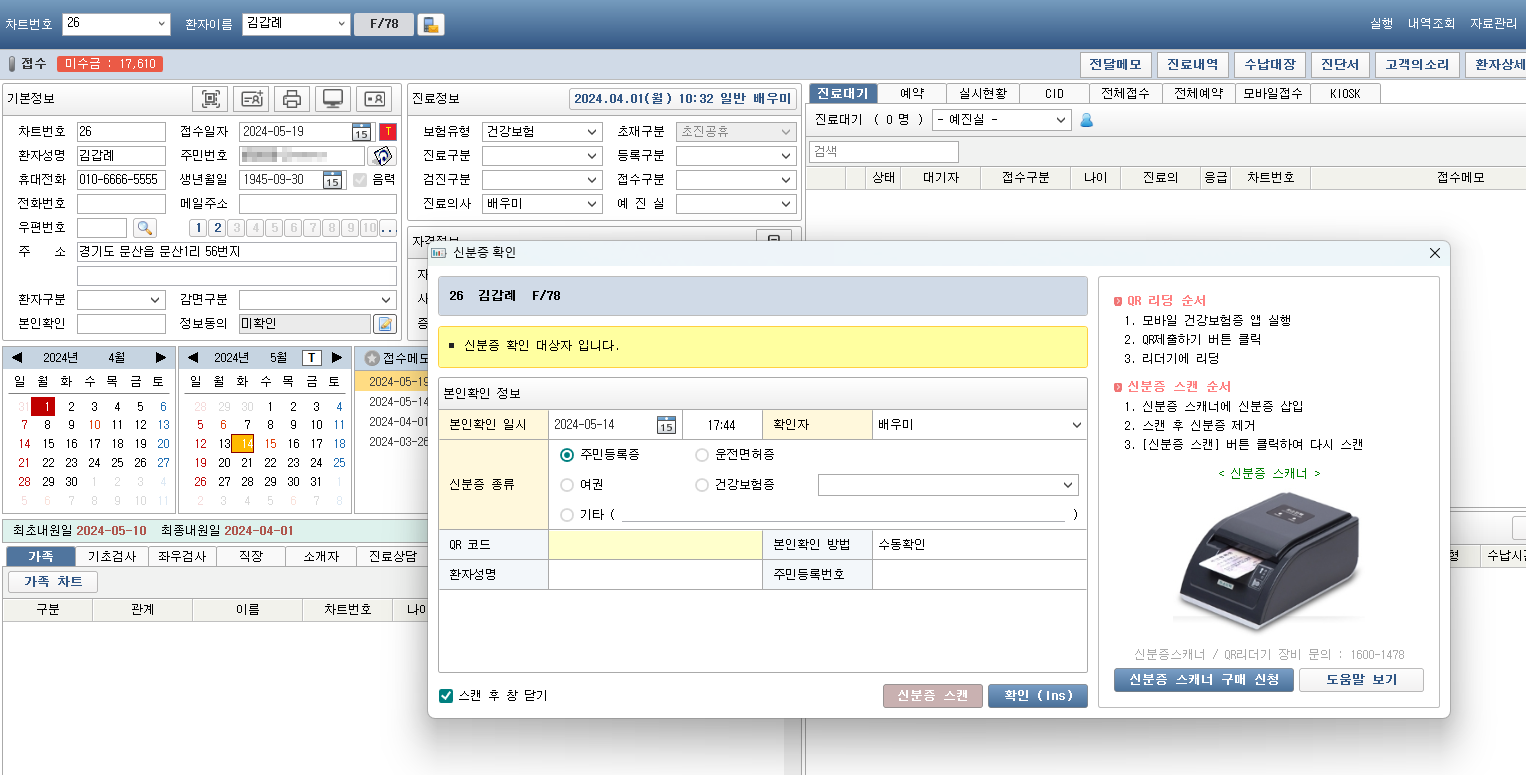Click the printer icon in 기본정보 toolbar
This screenshot has height=775, width=1526.
[x=291, y=99]
